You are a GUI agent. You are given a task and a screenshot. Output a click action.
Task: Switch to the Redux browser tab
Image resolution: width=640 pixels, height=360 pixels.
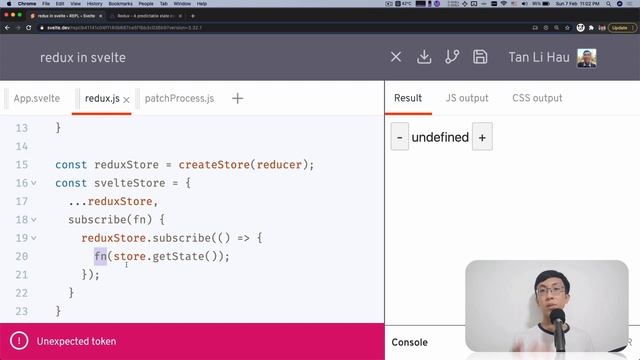(146, 16)
